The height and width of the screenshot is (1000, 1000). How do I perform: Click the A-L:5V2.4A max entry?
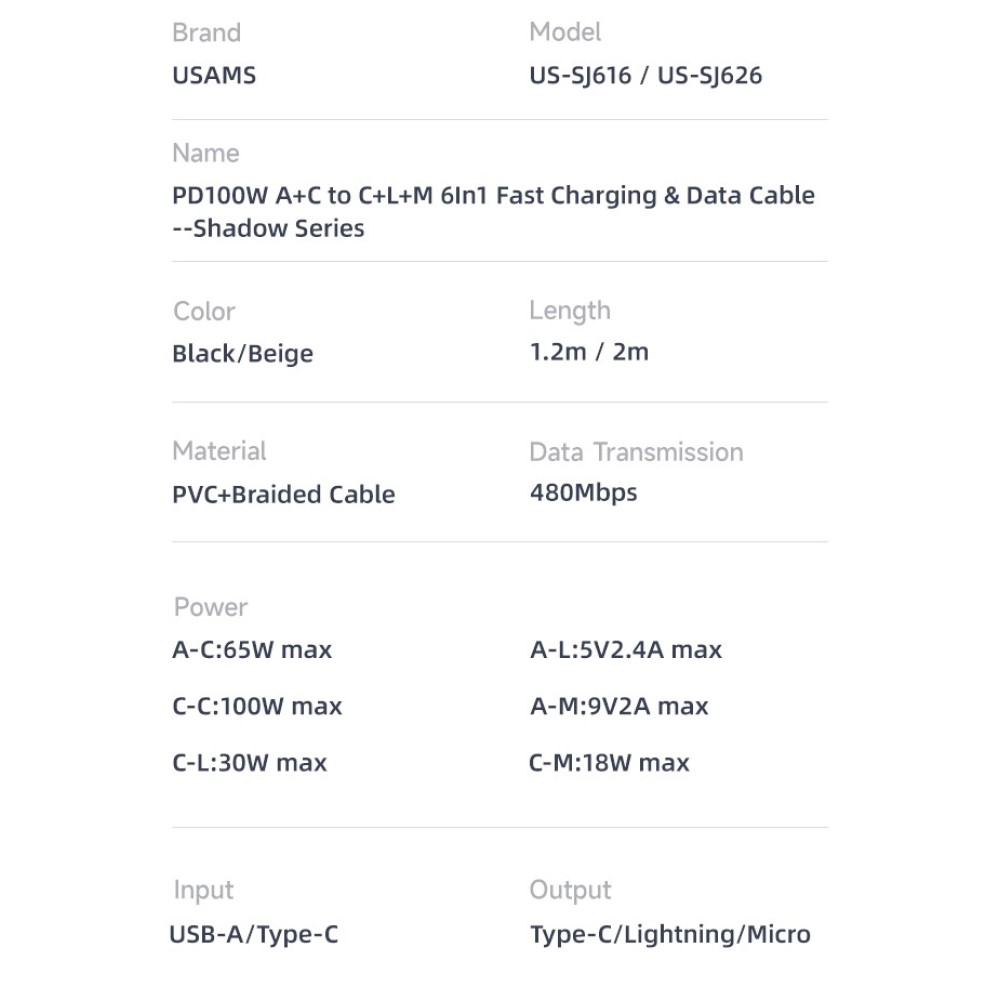(625, 650)
